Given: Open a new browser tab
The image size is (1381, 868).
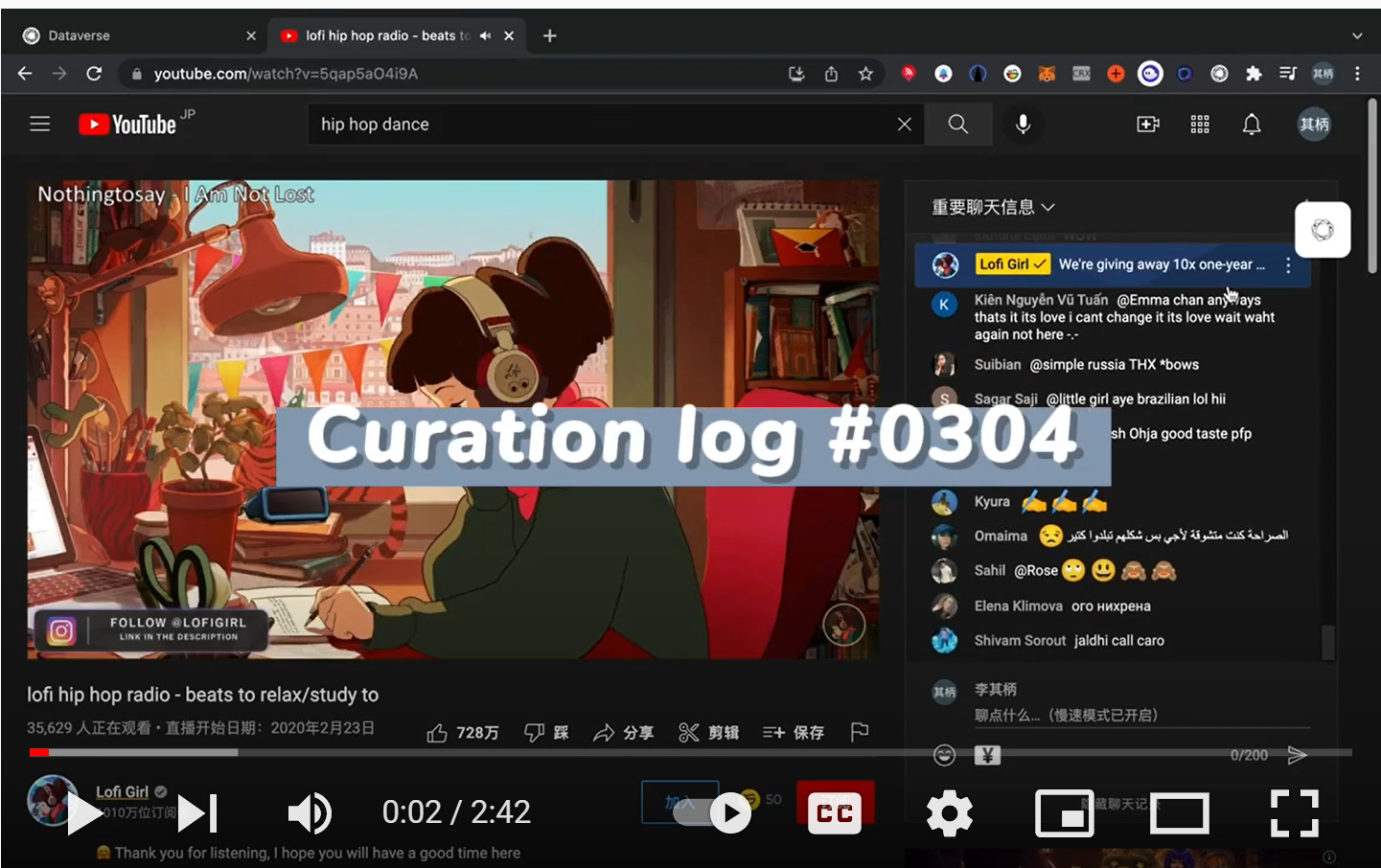Looking at the screenshot, I should tap(549, 35).
